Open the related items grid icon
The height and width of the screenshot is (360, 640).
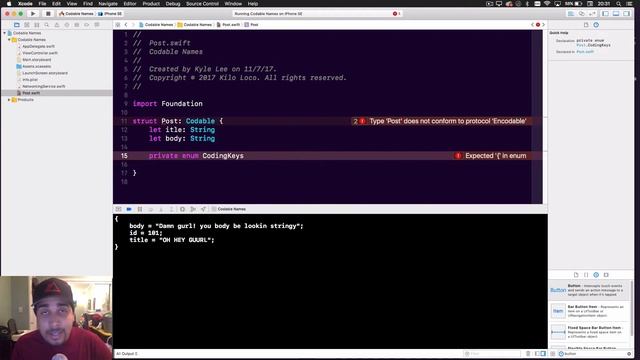(118, 25)
